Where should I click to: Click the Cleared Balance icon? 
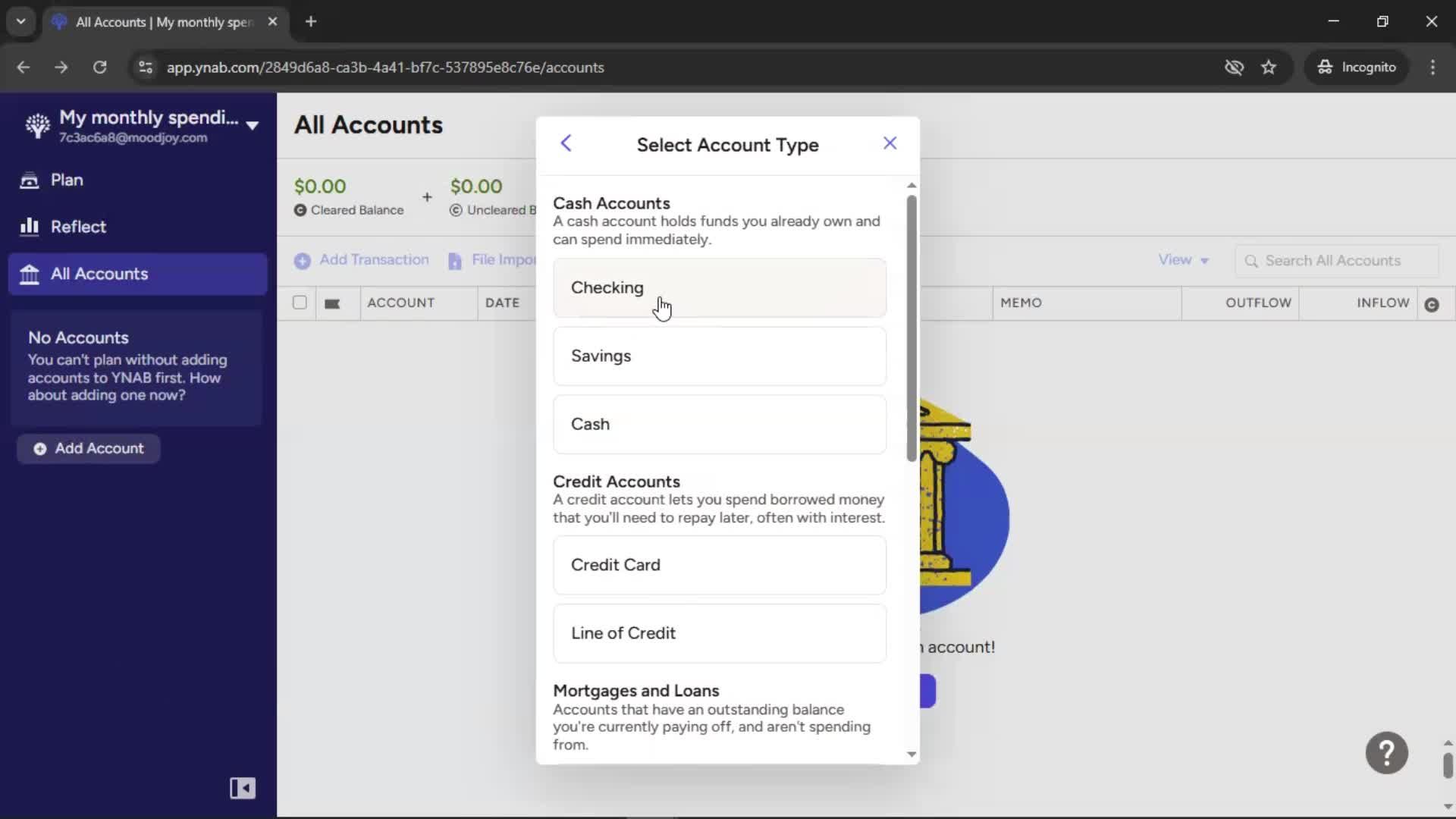(300, 210)
